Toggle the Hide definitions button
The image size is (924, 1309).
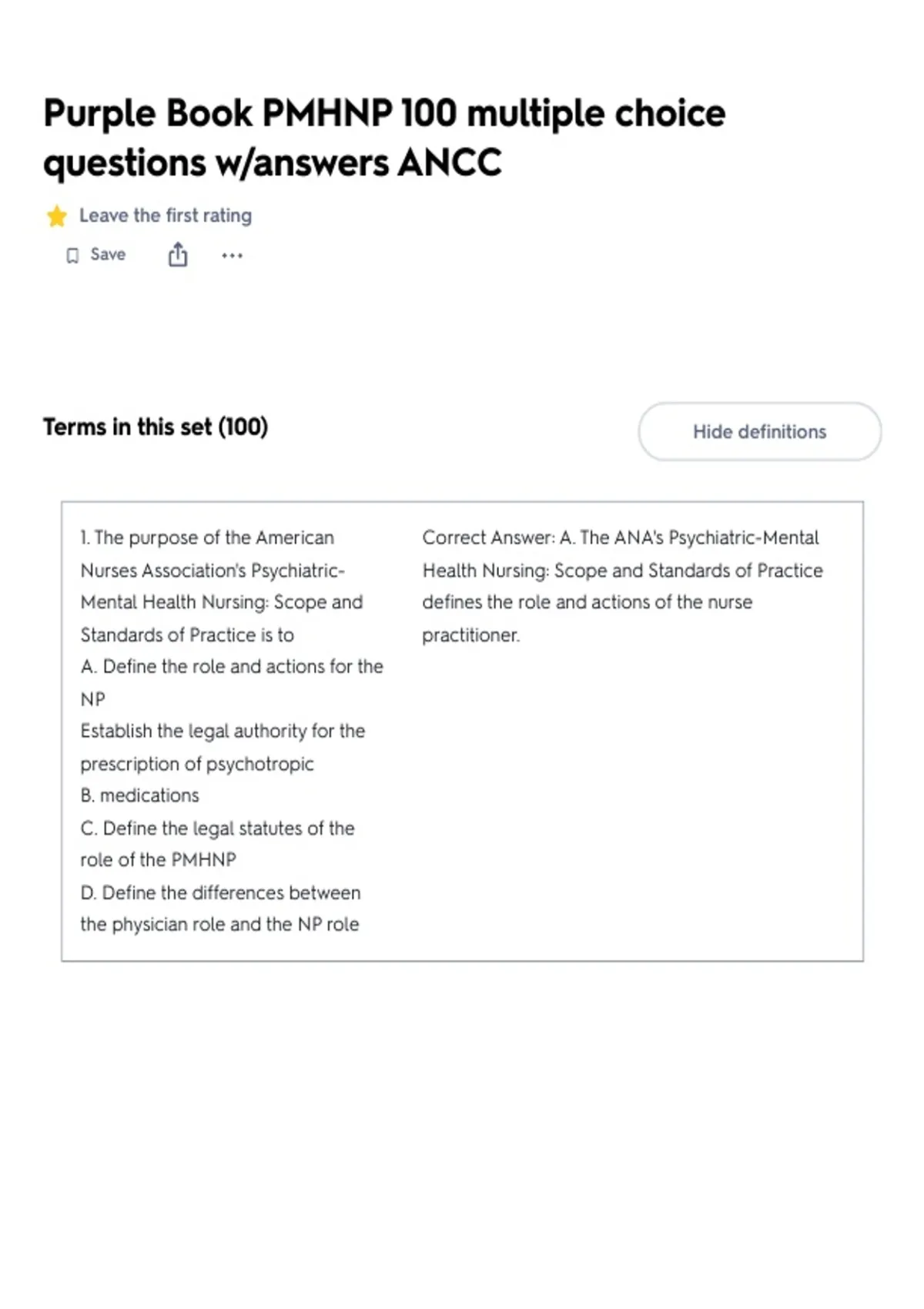759,431
